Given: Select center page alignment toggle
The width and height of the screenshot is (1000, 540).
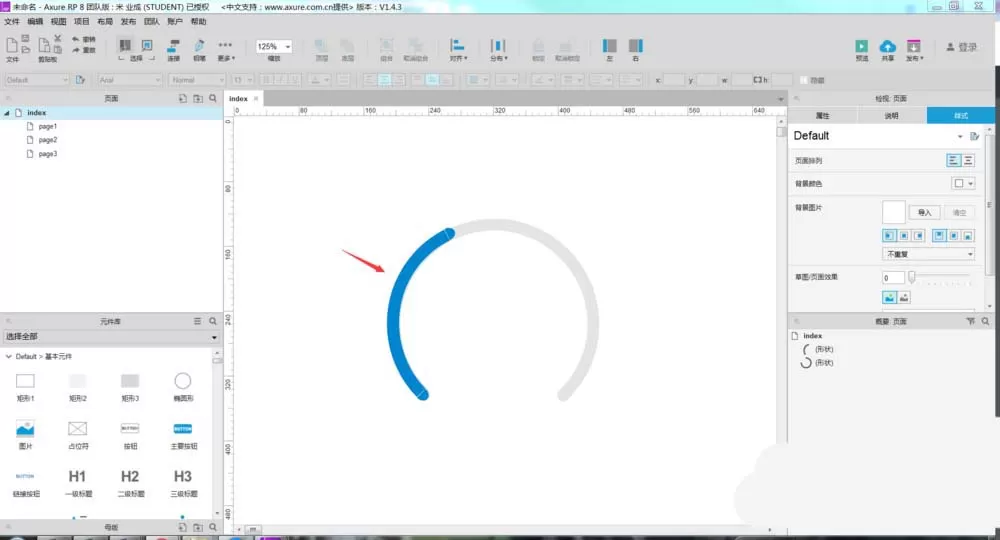Looking at the screenshot, I should click(968, 161).
